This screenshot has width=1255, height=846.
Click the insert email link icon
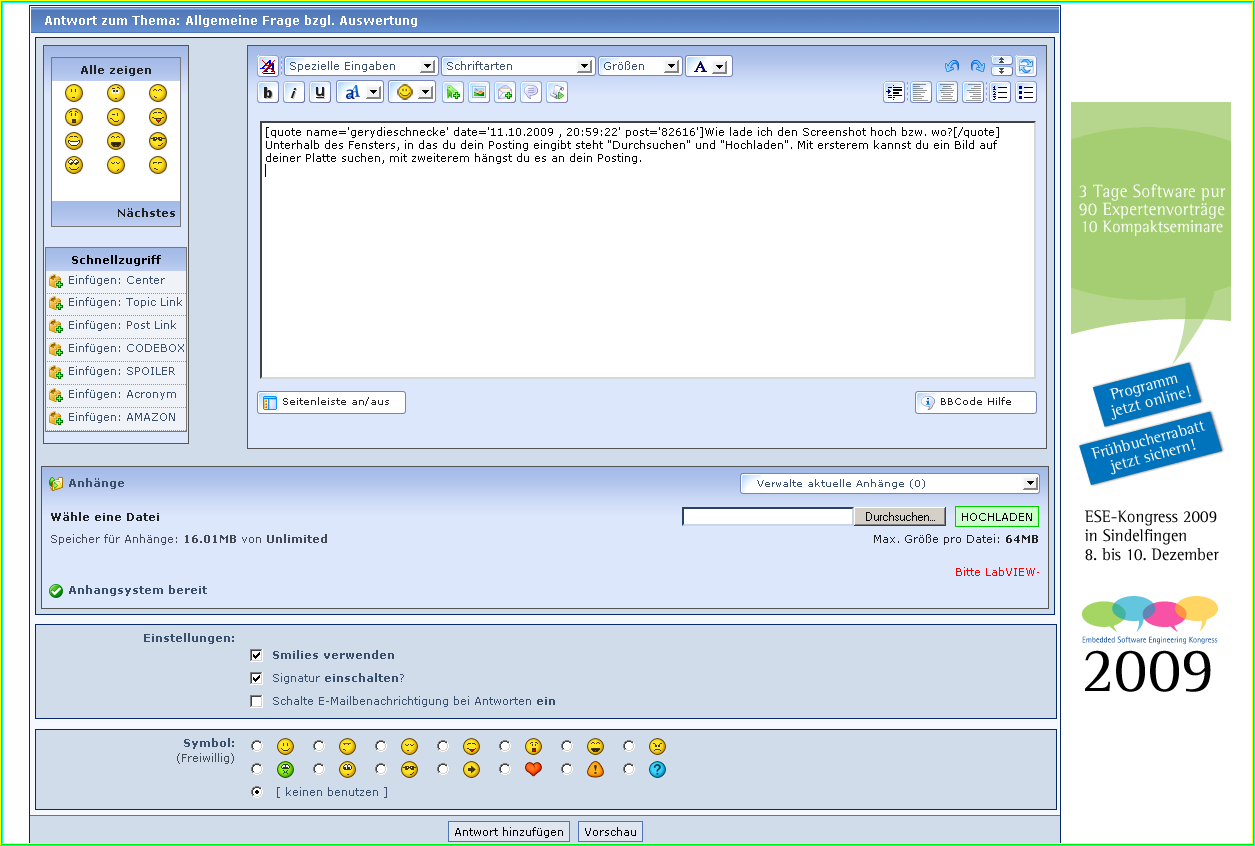(x=505, y=92)
